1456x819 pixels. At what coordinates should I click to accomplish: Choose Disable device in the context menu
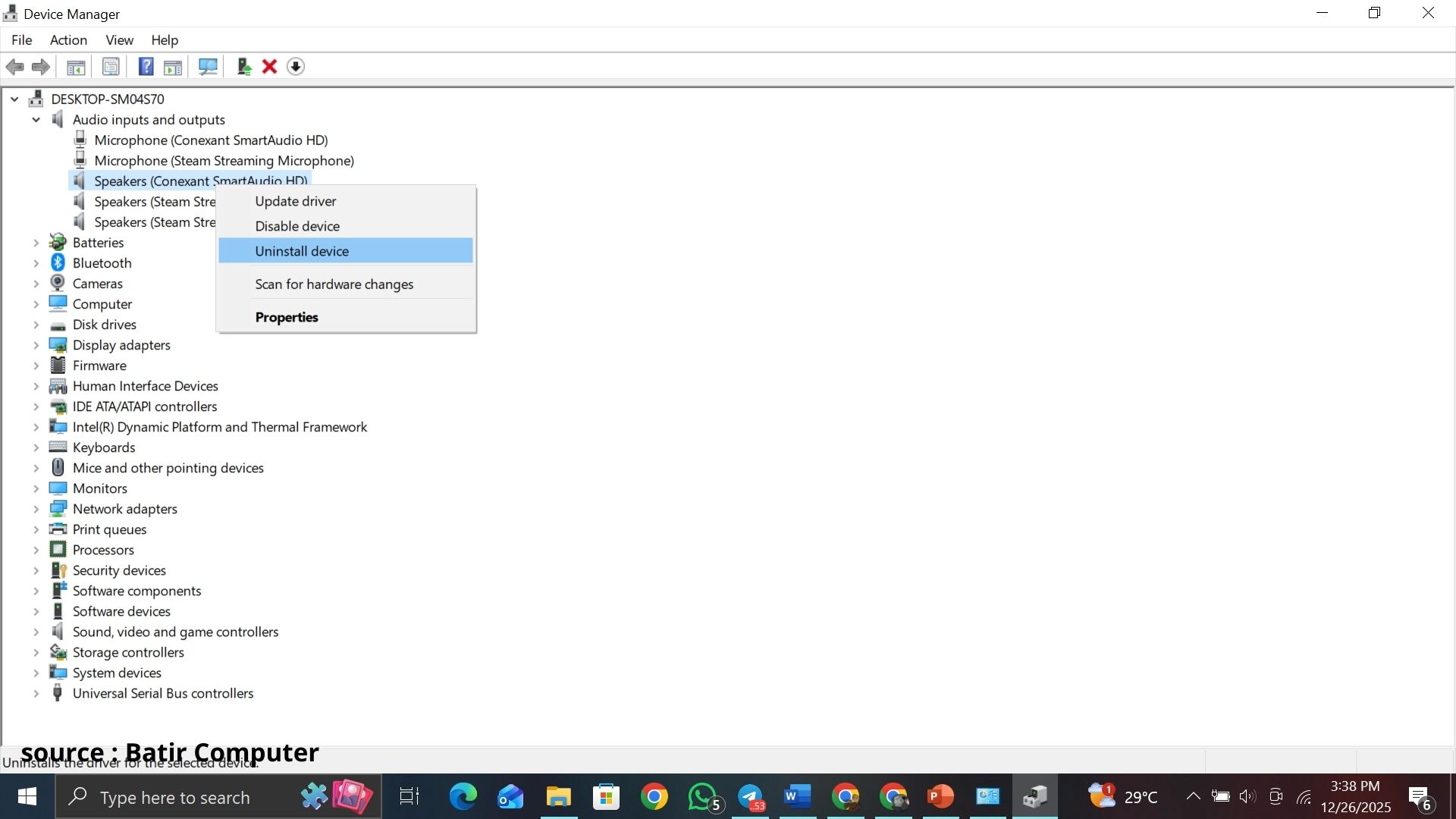tap(346, 226)
